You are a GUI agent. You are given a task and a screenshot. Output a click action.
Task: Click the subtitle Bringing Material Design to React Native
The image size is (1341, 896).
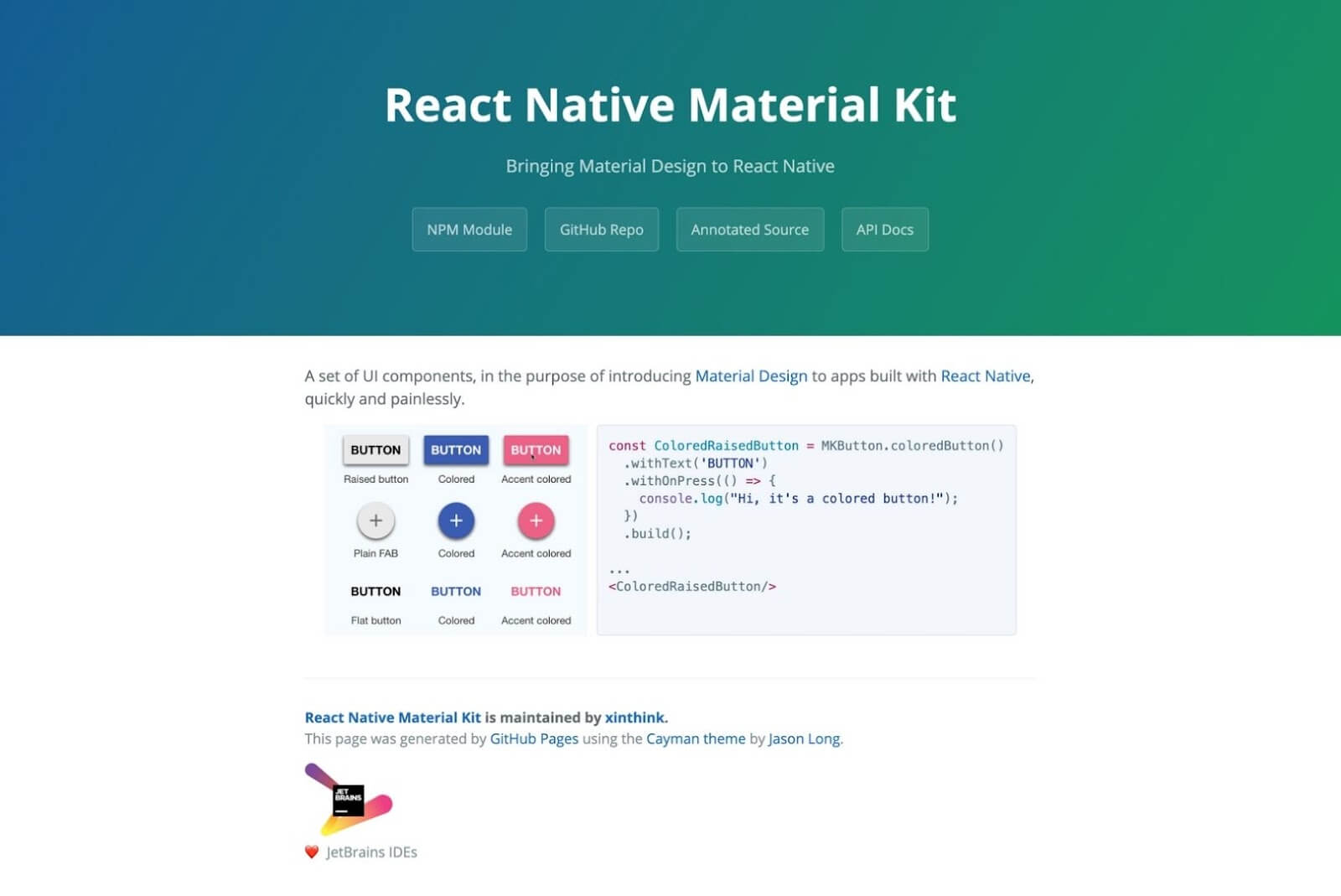670,166
